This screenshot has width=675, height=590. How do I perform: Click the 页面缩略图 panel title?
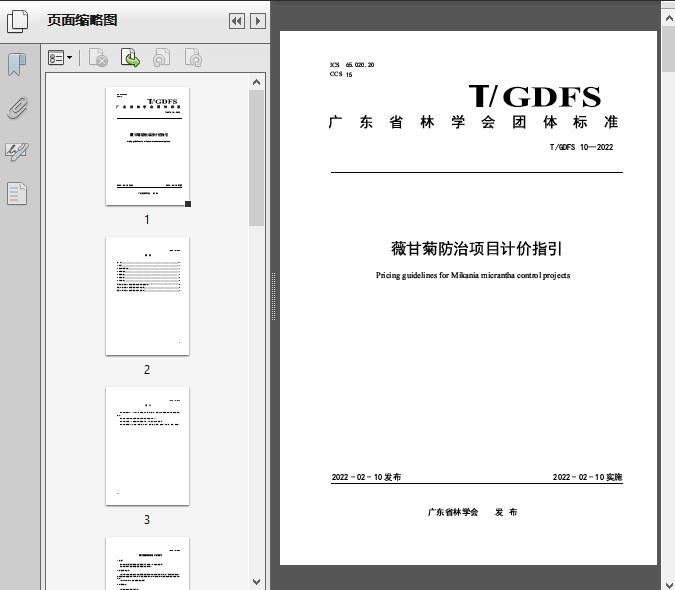pos(82,20)
